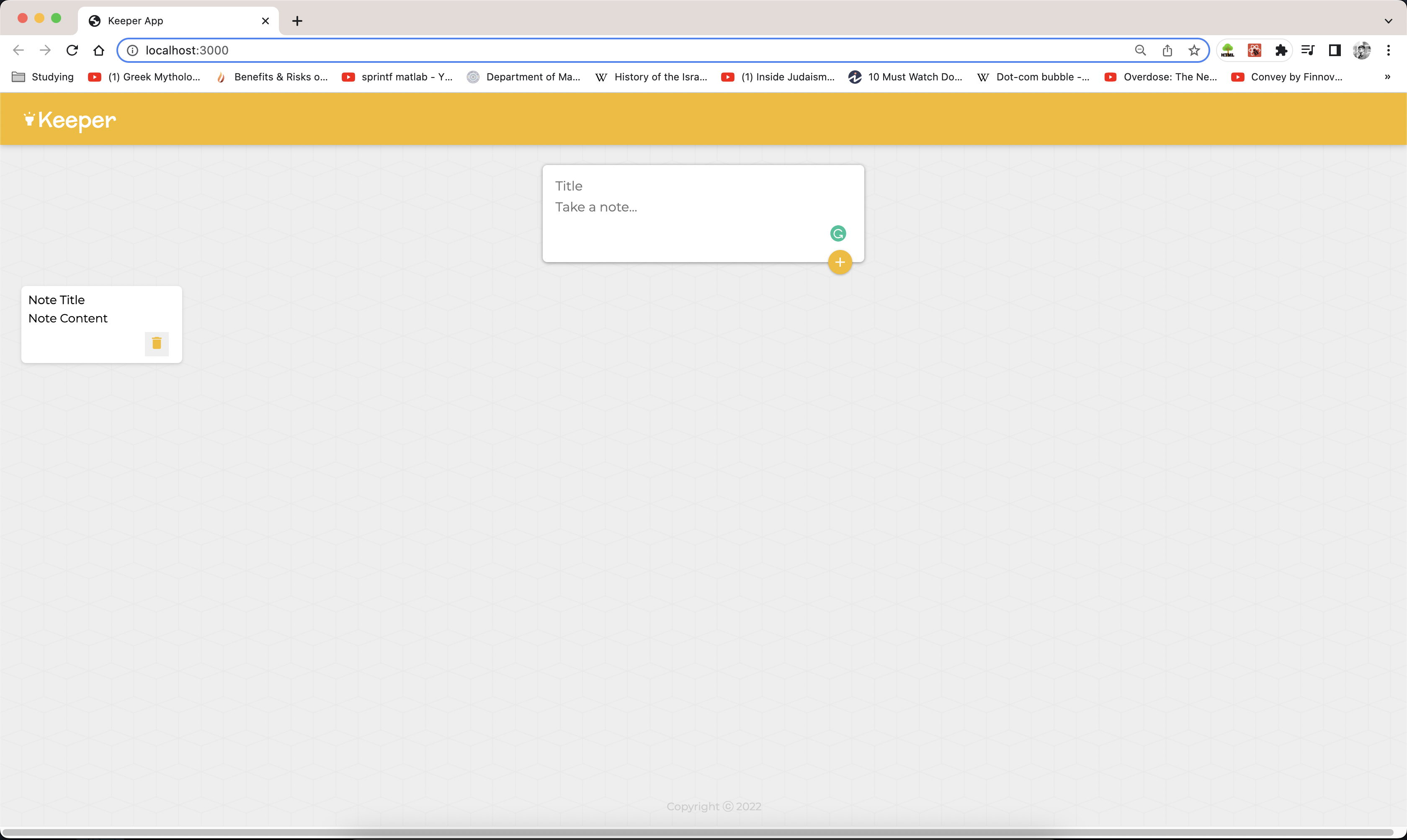Open the Extensions puzzle icon
1407x840 pixels.
(1281, 50)
